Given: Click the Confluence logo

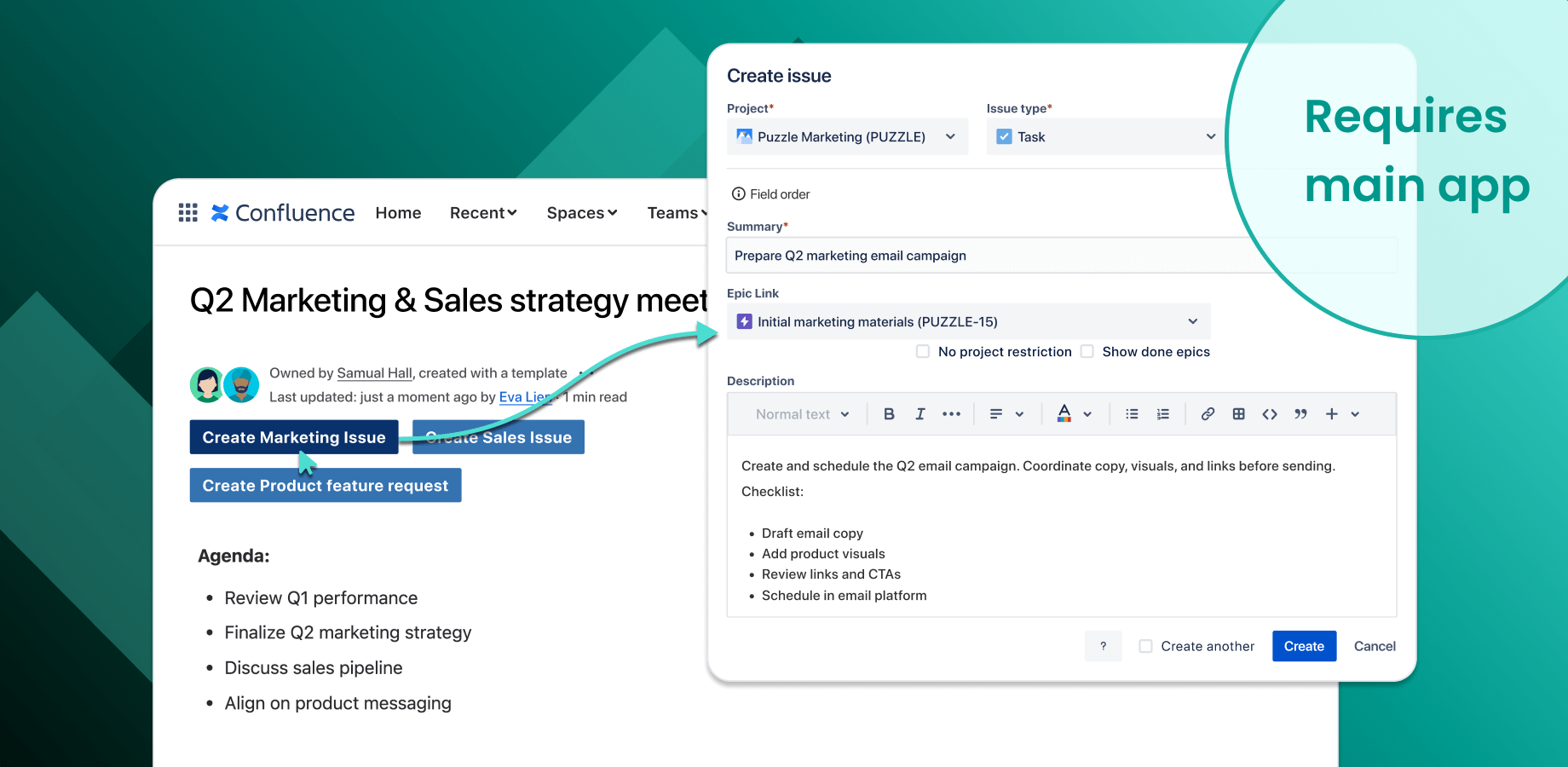Looking at the screenshot, I should tap(283, 213).
